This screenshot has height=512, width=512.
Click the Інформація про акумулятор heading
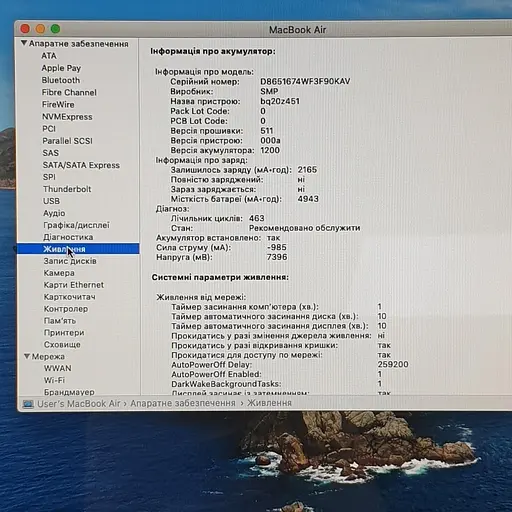point(213,51)
